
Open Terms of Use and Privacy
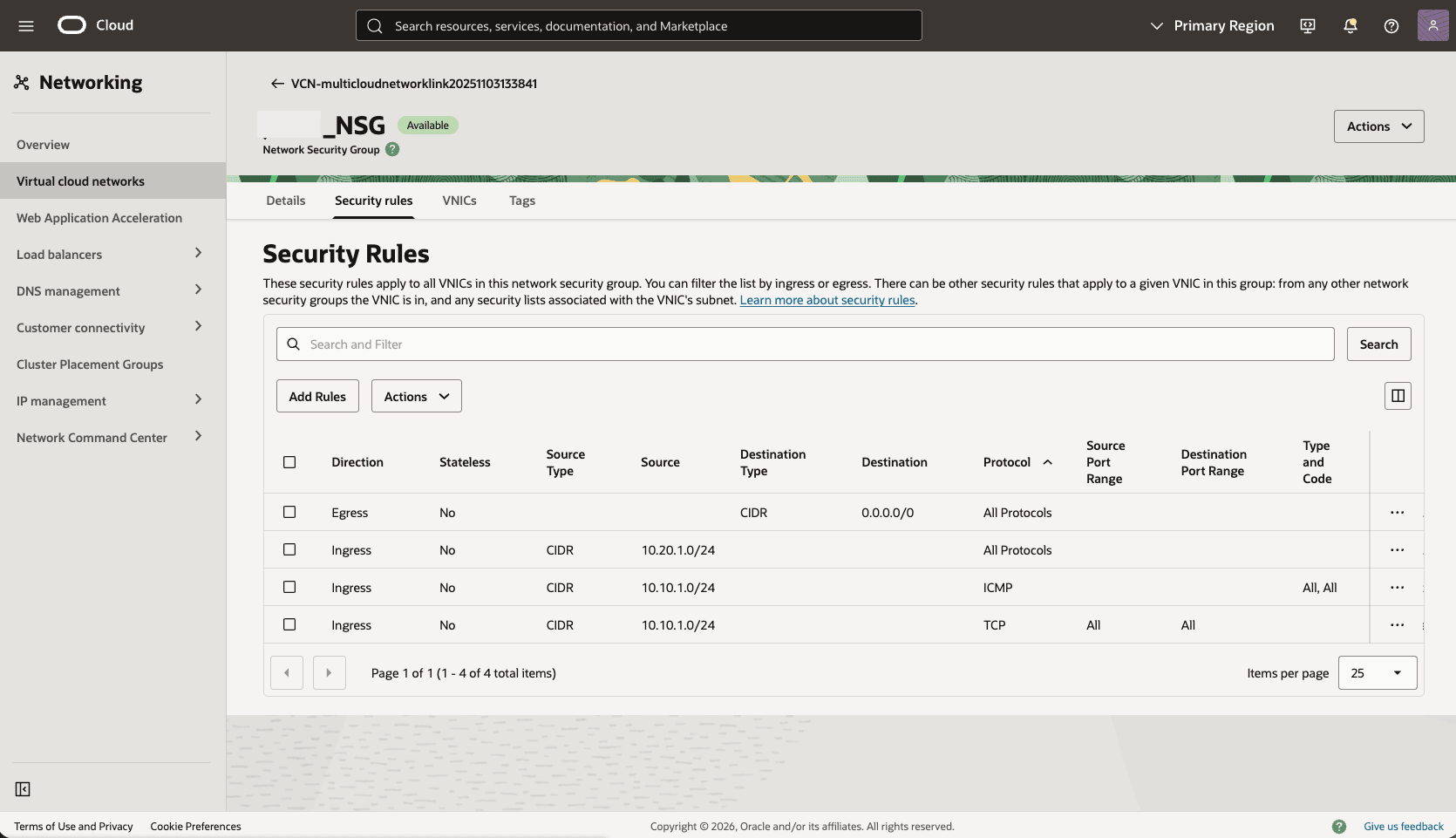tap(73, 827)
